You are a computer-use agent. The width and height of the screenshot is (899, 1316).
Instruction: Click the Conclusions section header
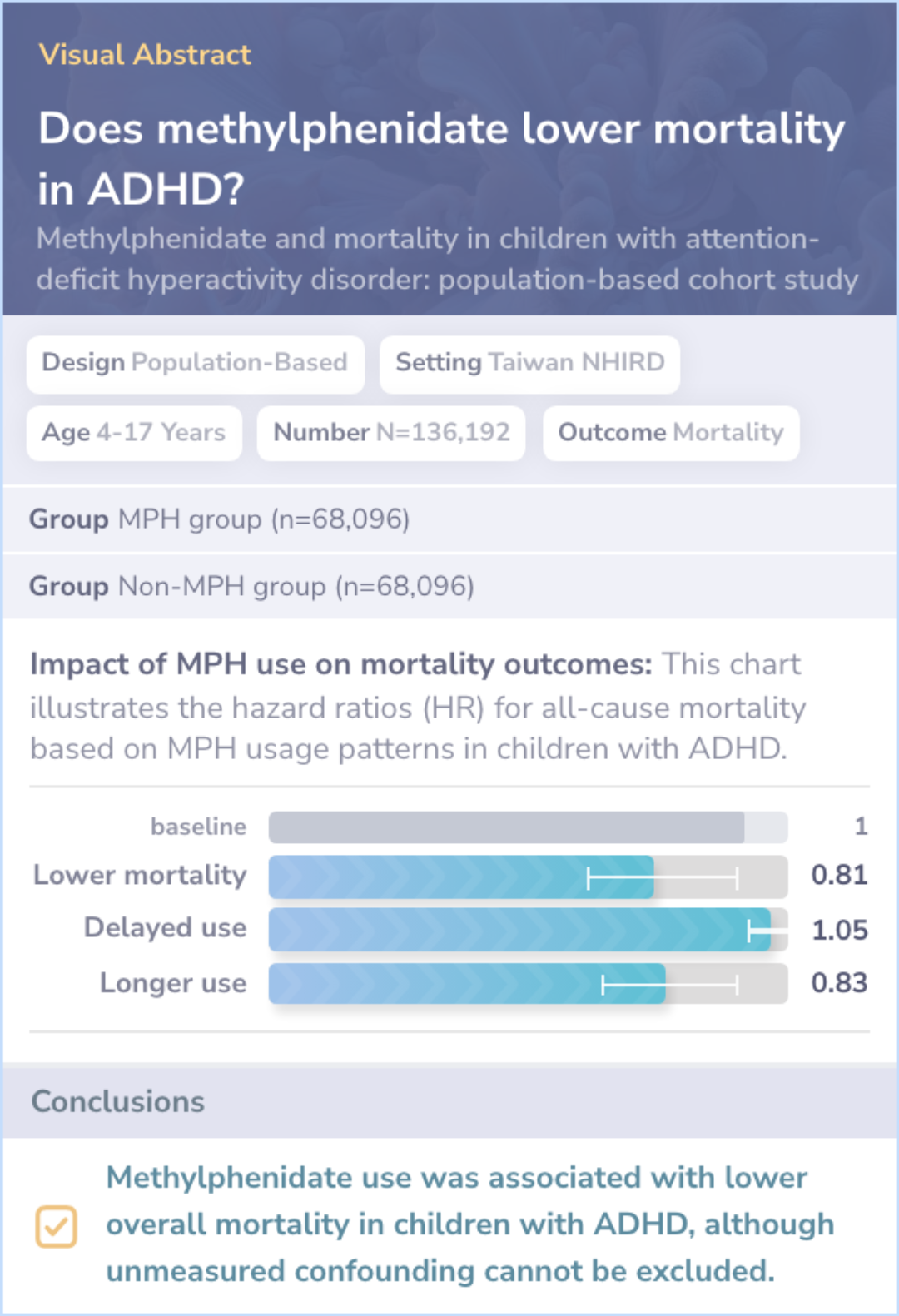118,1102
